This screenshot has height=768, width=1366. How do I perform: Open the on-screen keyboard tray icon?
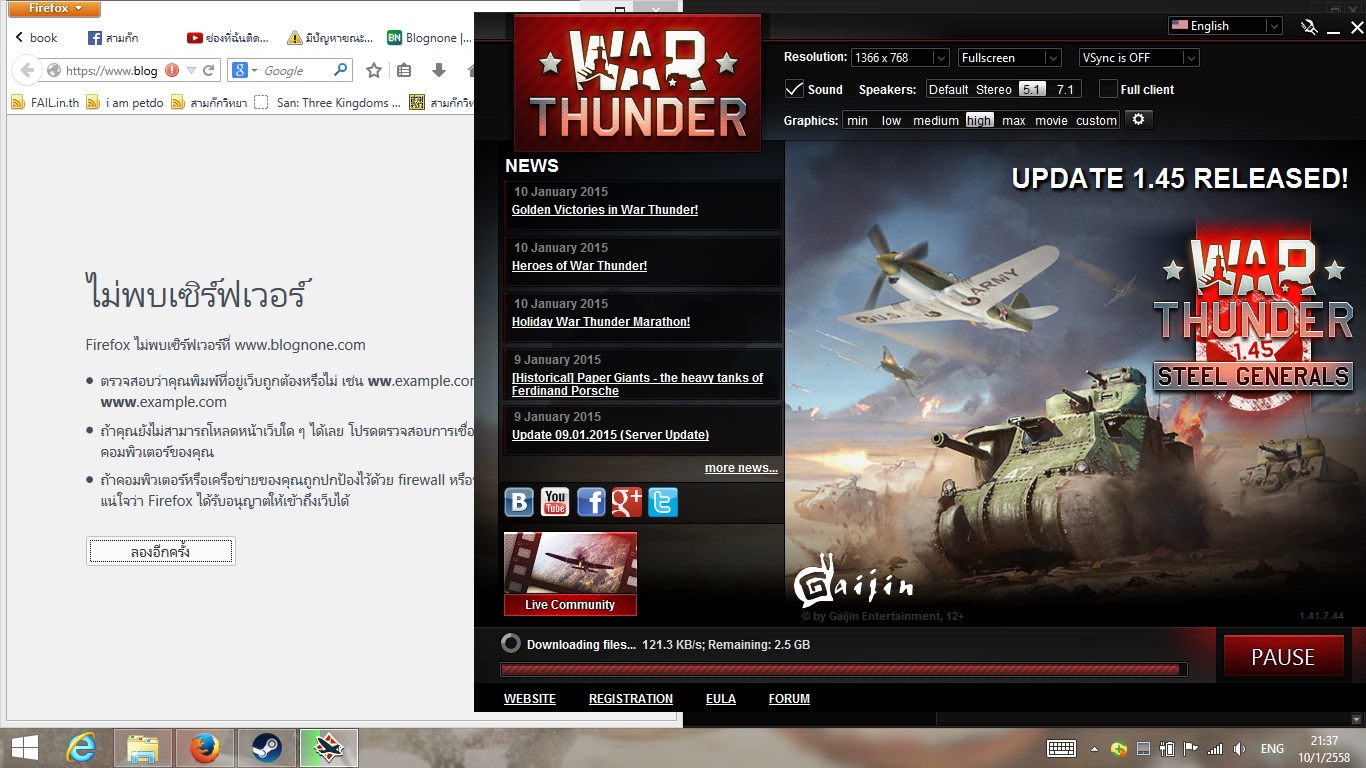1061,749
